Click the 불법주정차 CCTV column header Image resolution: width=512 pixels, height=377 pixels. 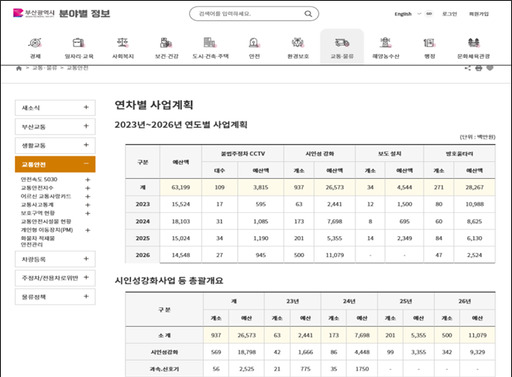point(243,154)
